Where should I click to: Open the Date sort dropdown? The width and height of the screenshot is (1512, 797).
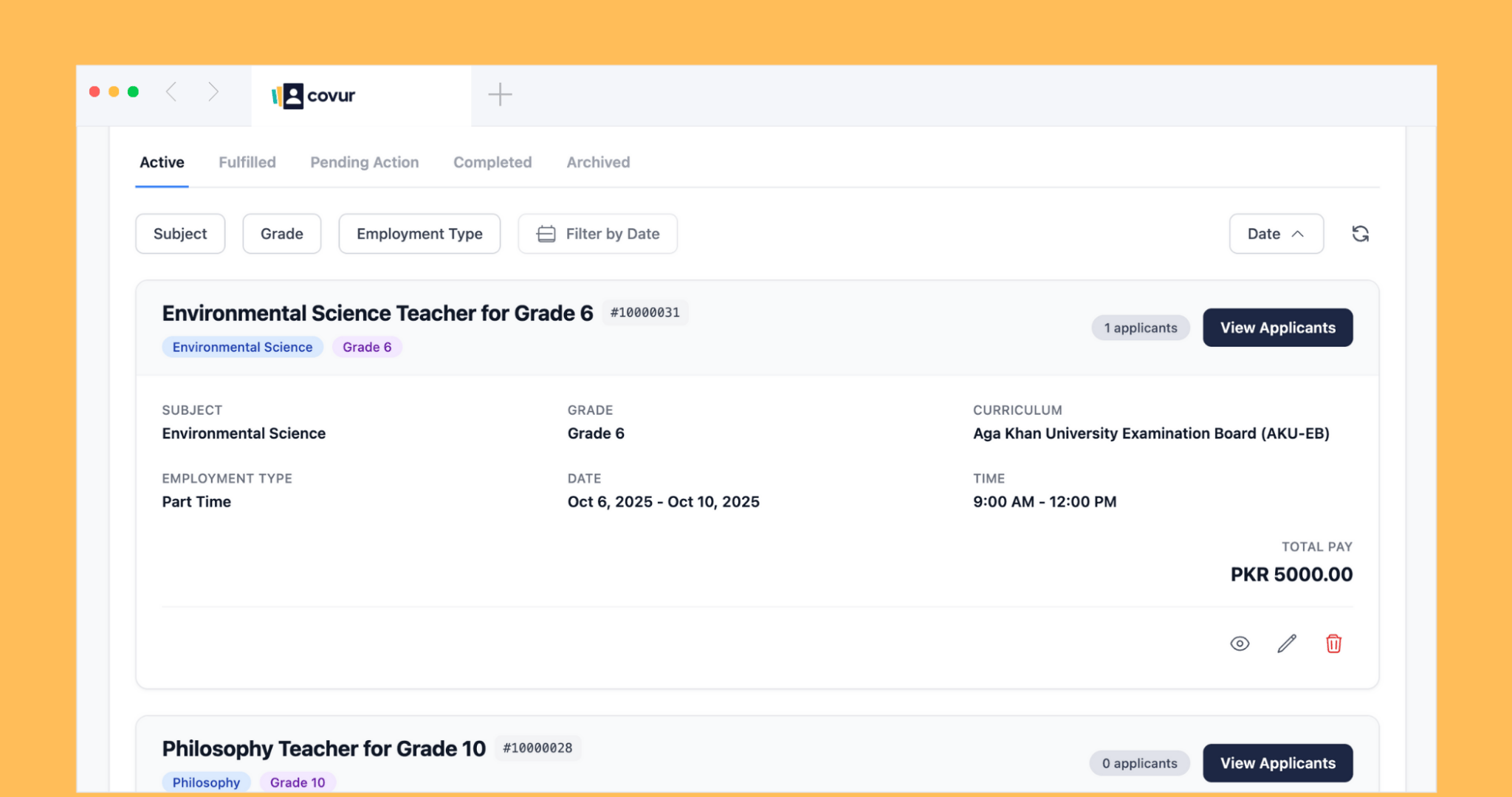(1276, 234)
